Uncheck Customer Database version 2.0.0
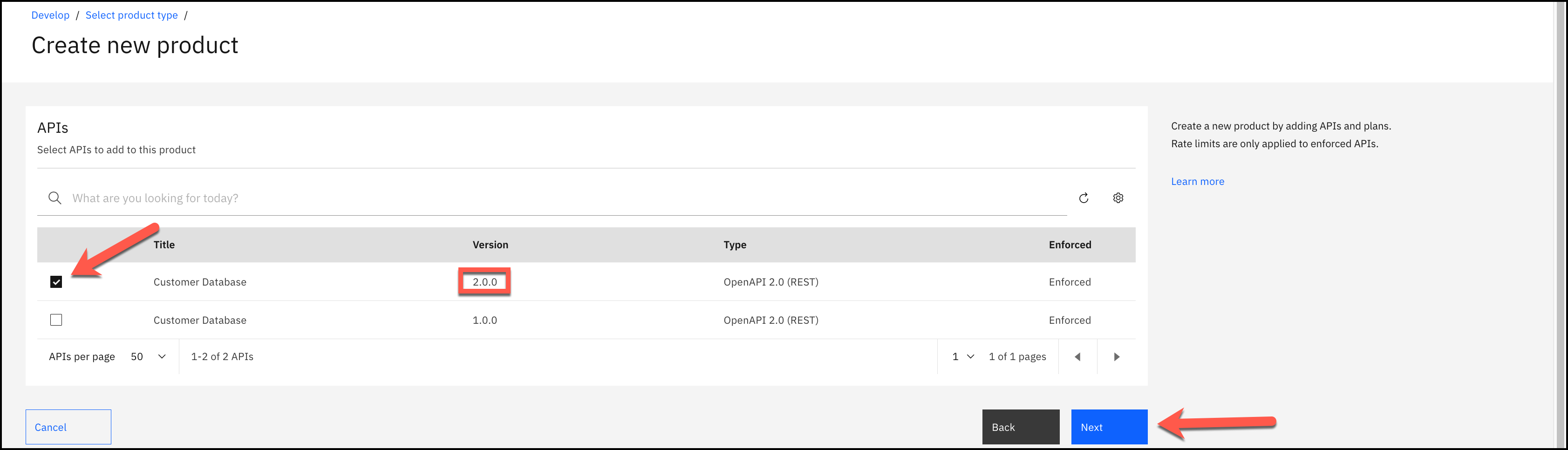The width and height of the screenshot is (1568, 450). [56, 282]
